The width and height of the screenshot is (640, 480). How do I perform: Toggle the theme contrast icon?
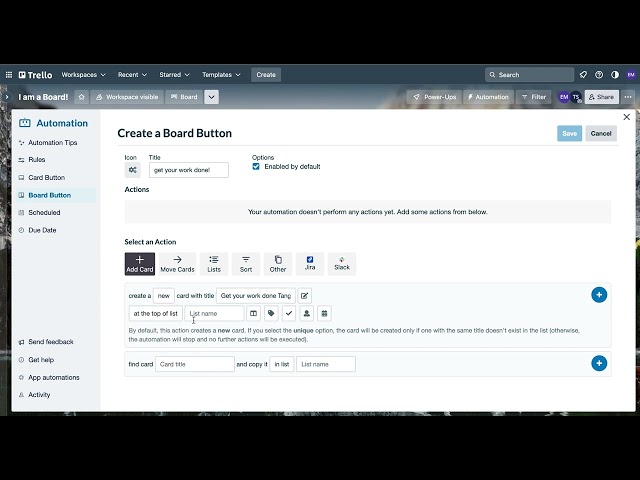point(615,75)
